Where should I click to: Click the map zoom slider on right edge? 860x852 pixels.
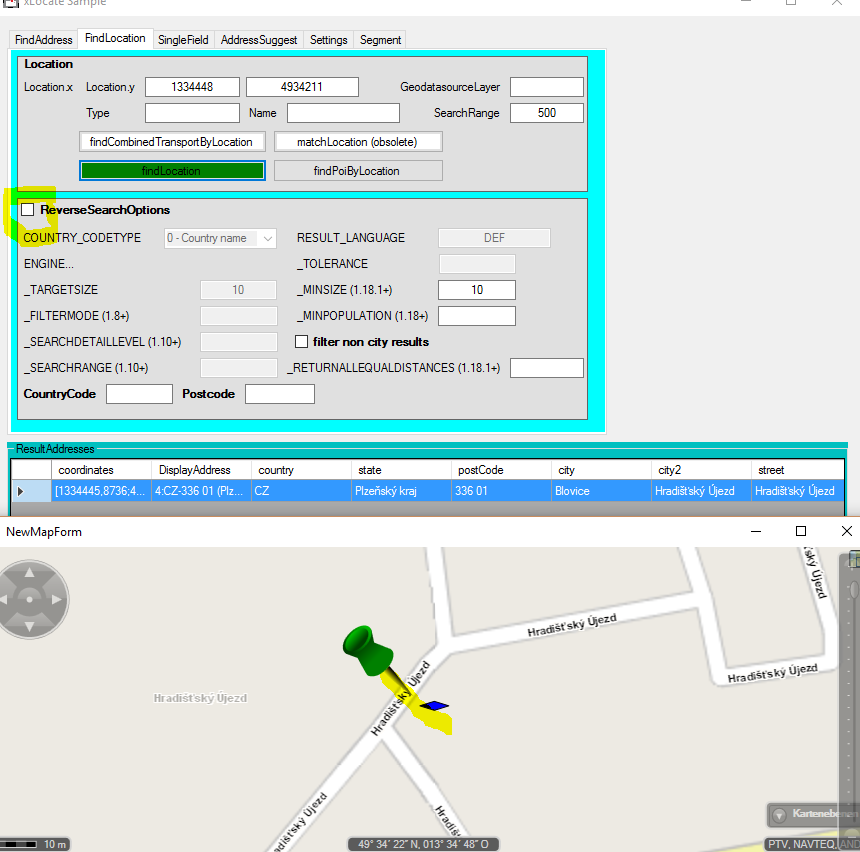click(853, 590)
